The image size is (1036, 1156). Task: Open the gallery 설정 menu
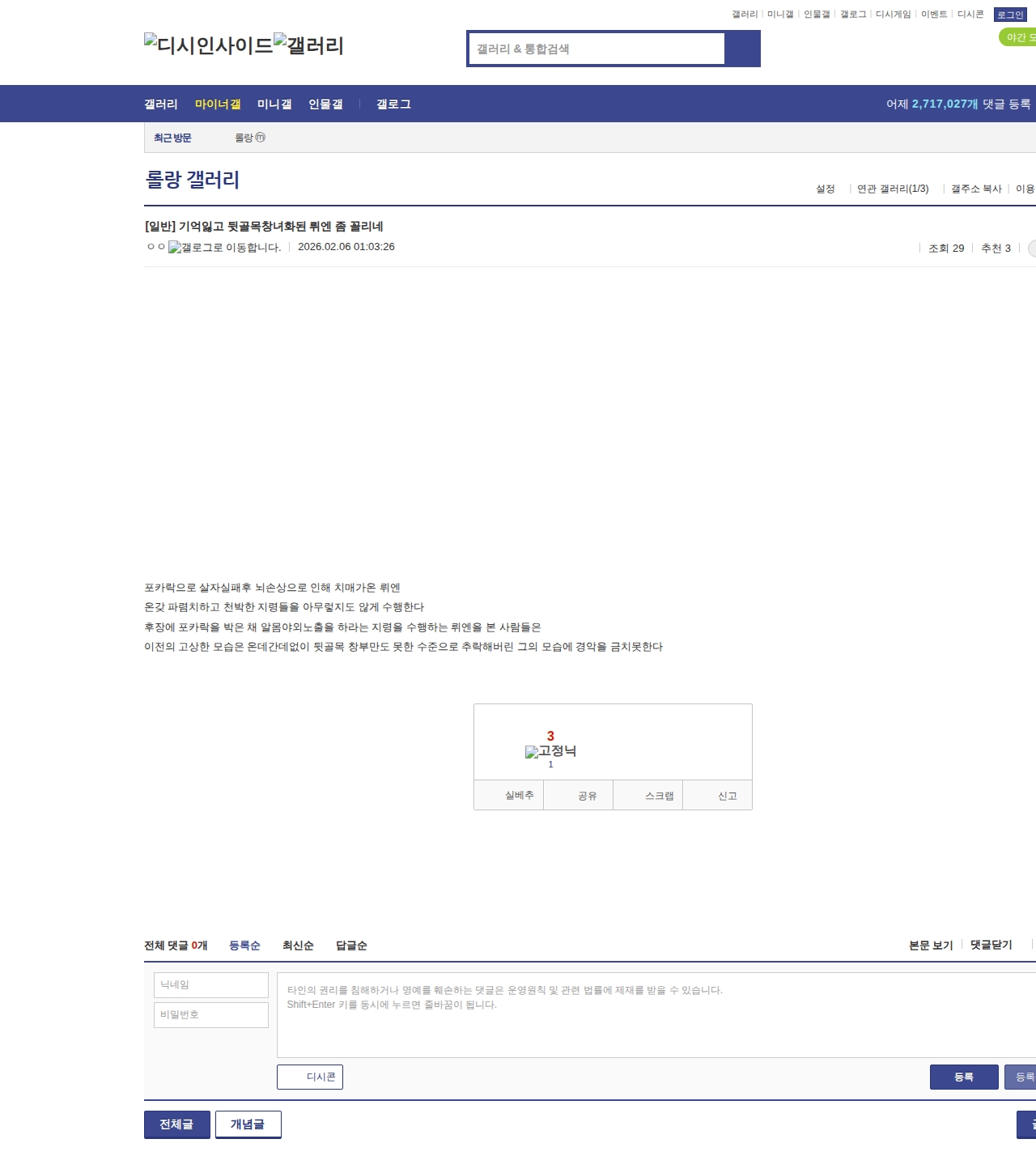tap(826, 189)
